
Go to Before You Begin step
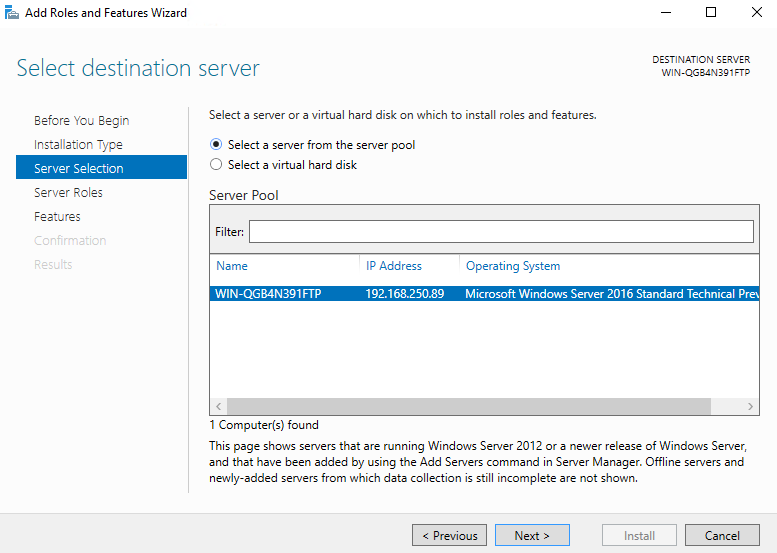click(82, 120)
